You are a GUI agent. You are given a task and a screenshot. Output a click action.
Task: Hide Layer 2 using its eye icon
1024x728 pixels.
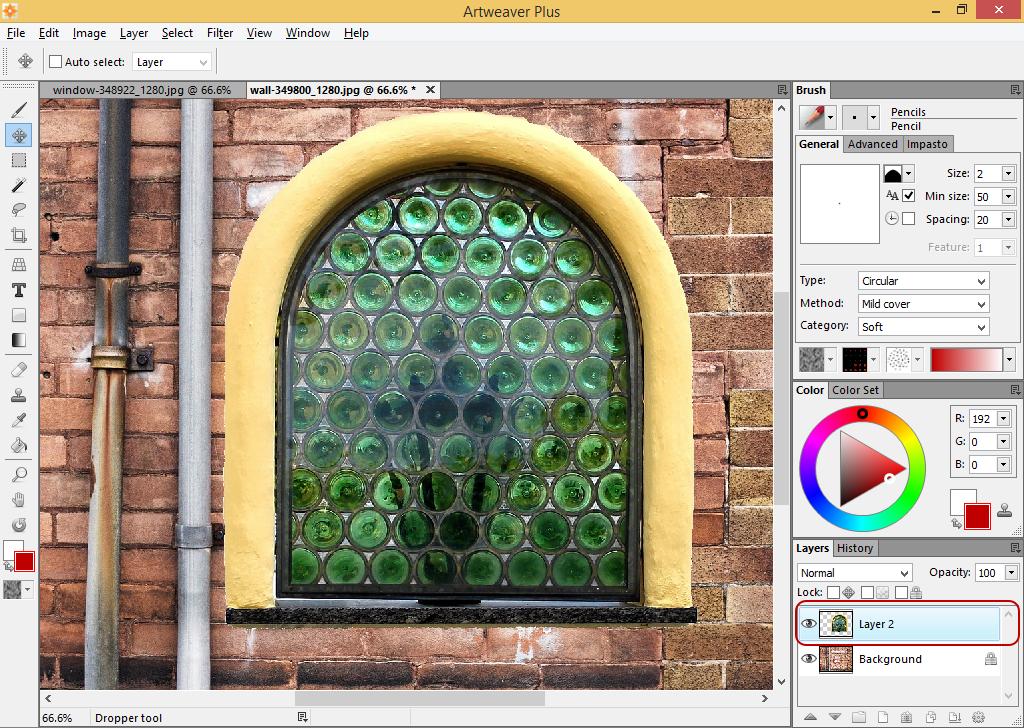coord(809,624)
